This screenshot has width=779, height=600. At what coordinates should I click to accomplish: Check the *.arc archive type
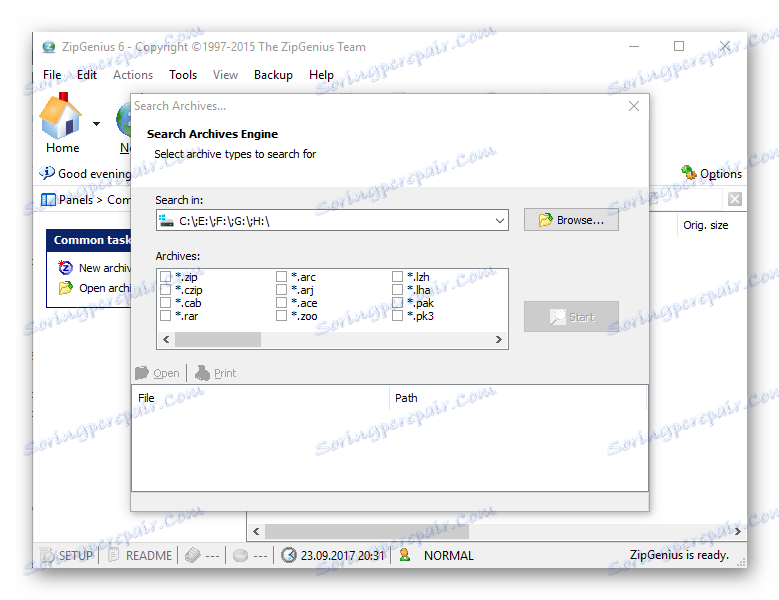click(x=281, y=276)
